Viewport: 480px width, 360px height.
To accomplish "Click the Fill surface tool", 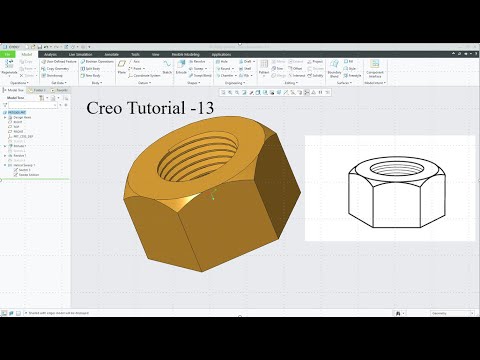I will (348, 61).
